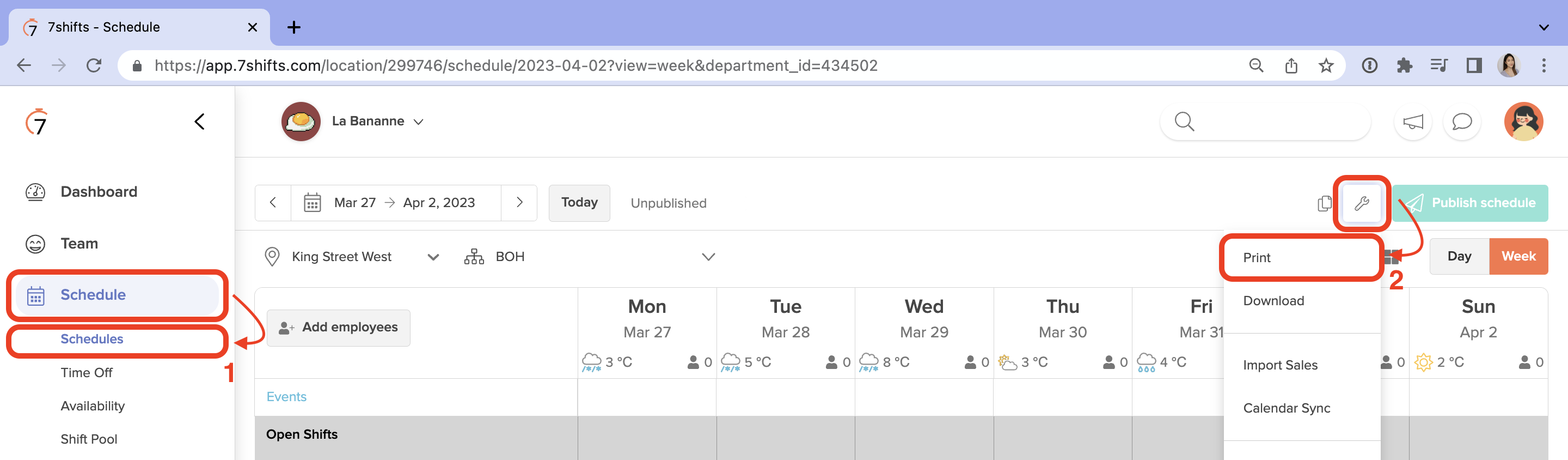The image size is (1568, 460).
Task: Click the Add employees button
Action: 339,328
